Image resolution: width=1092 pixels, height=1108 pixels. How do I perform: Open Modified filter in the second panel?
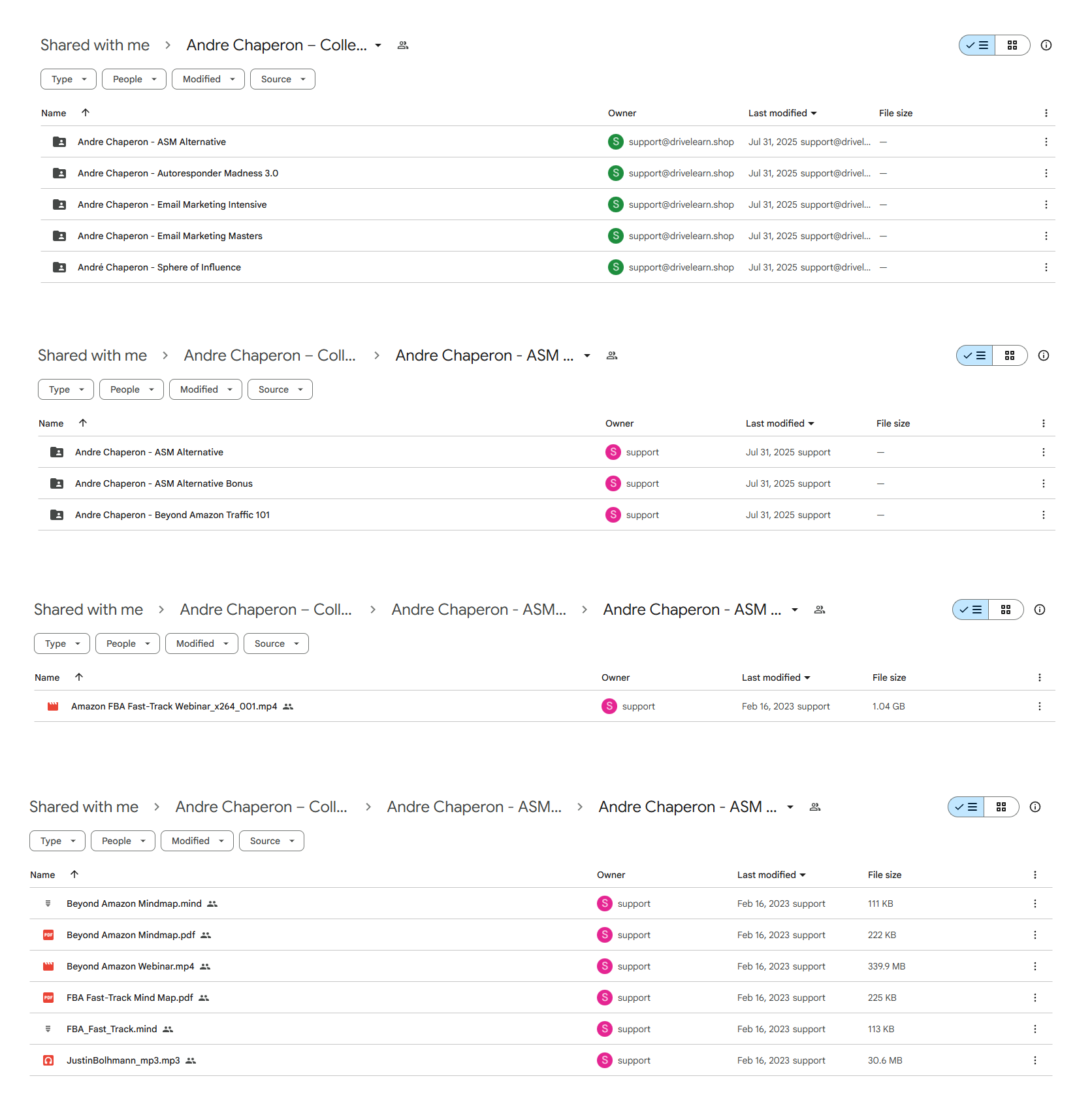pos(206,389)
